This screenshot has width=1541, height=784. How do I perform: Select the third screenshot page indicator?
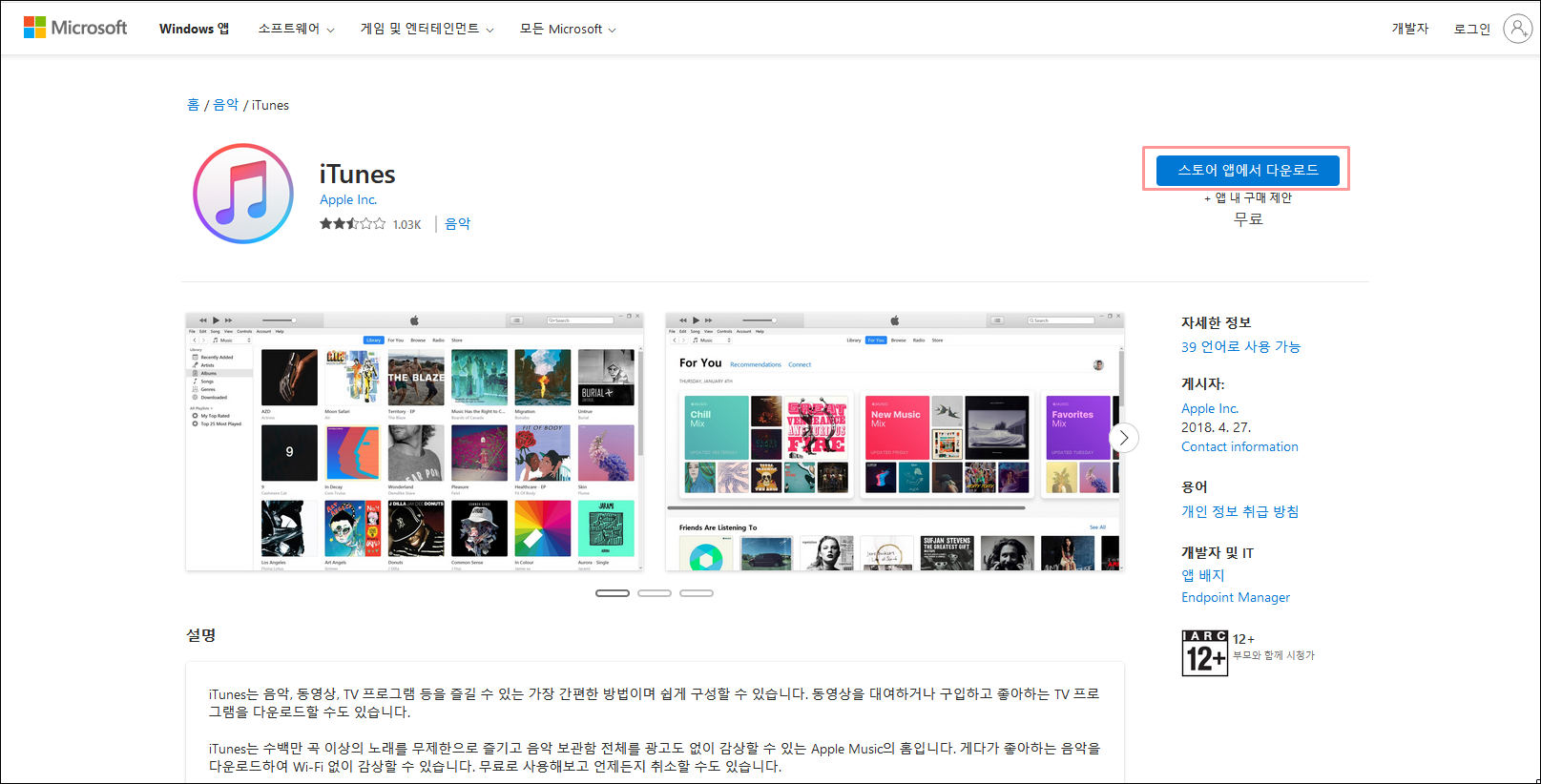point(697,593)
